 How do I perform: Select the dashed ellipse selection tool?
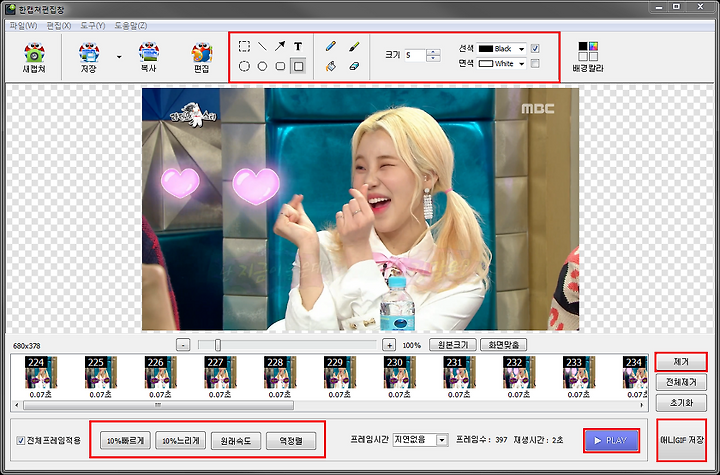click(x=244, y=66)
